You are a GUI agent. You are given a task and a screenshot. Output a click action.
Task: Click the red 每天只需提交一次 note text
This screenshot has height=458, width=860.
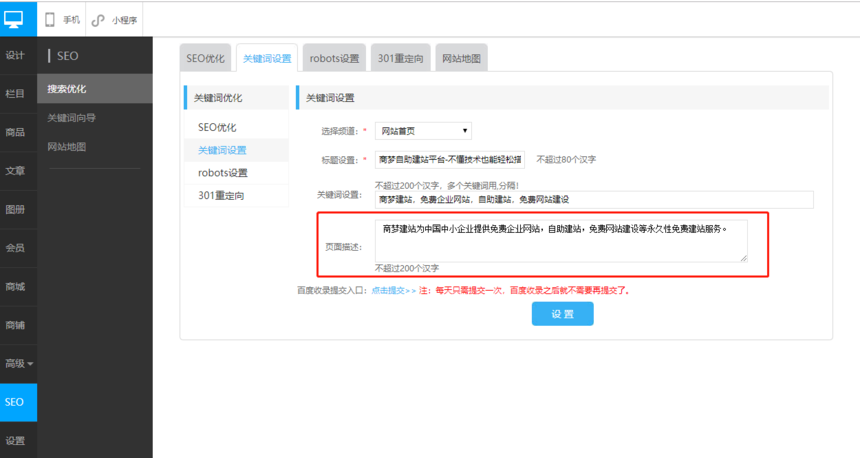tap(524, 291)
